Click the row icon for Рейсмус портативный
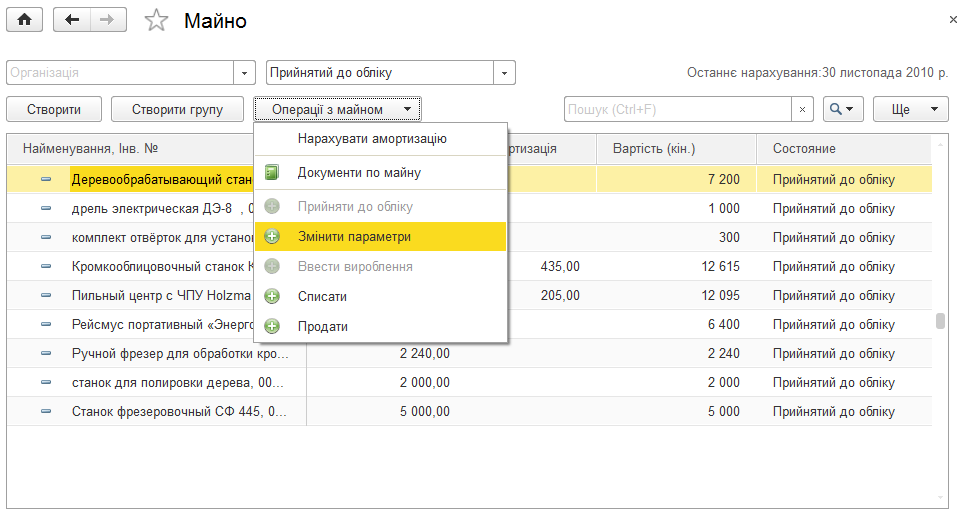The height and width of the screenshot is (512, 961). pos(46,324)
